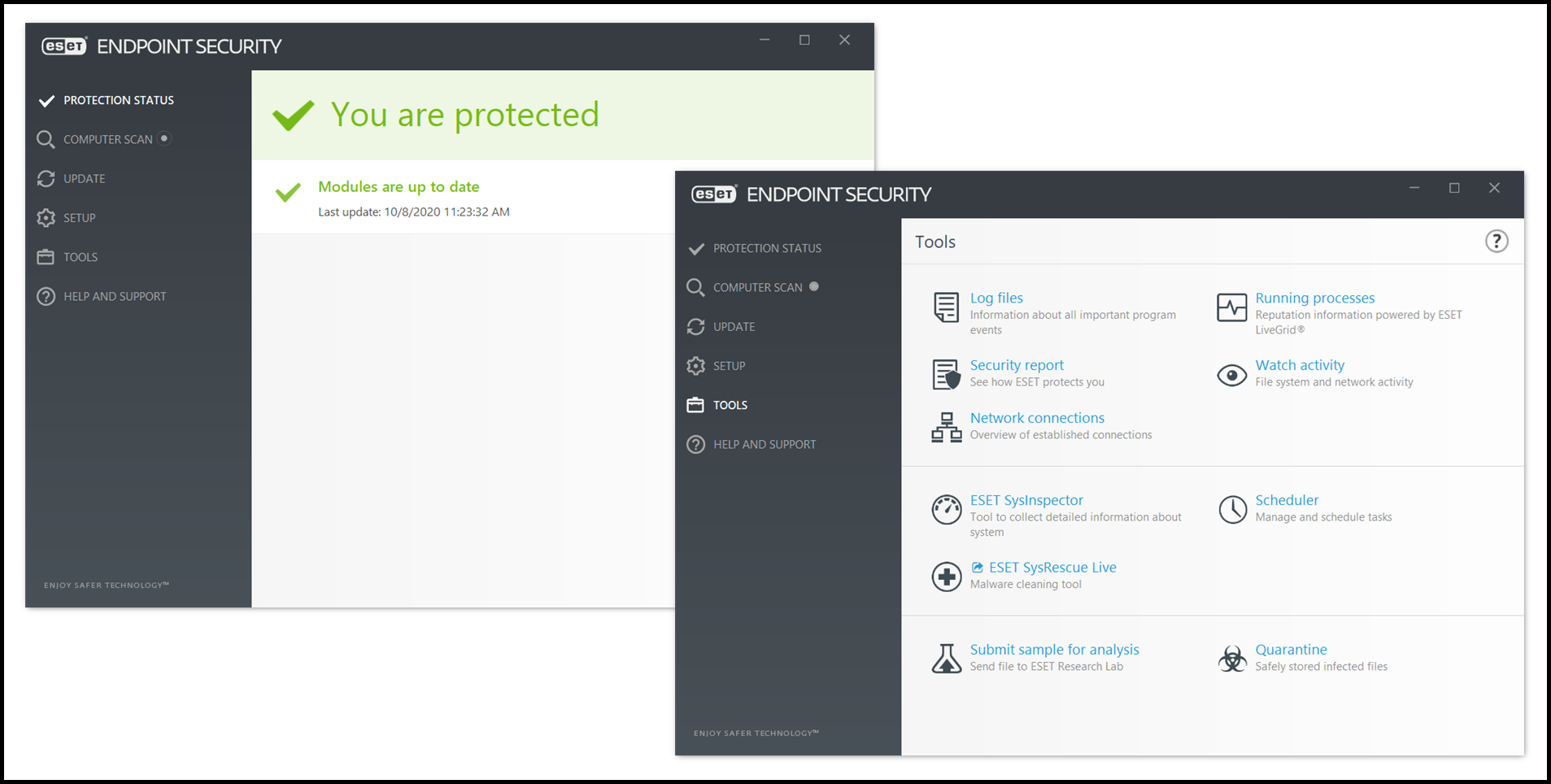Maximize the front Endpoint Security window
1551x784 pixels.
coord(1454,188)
